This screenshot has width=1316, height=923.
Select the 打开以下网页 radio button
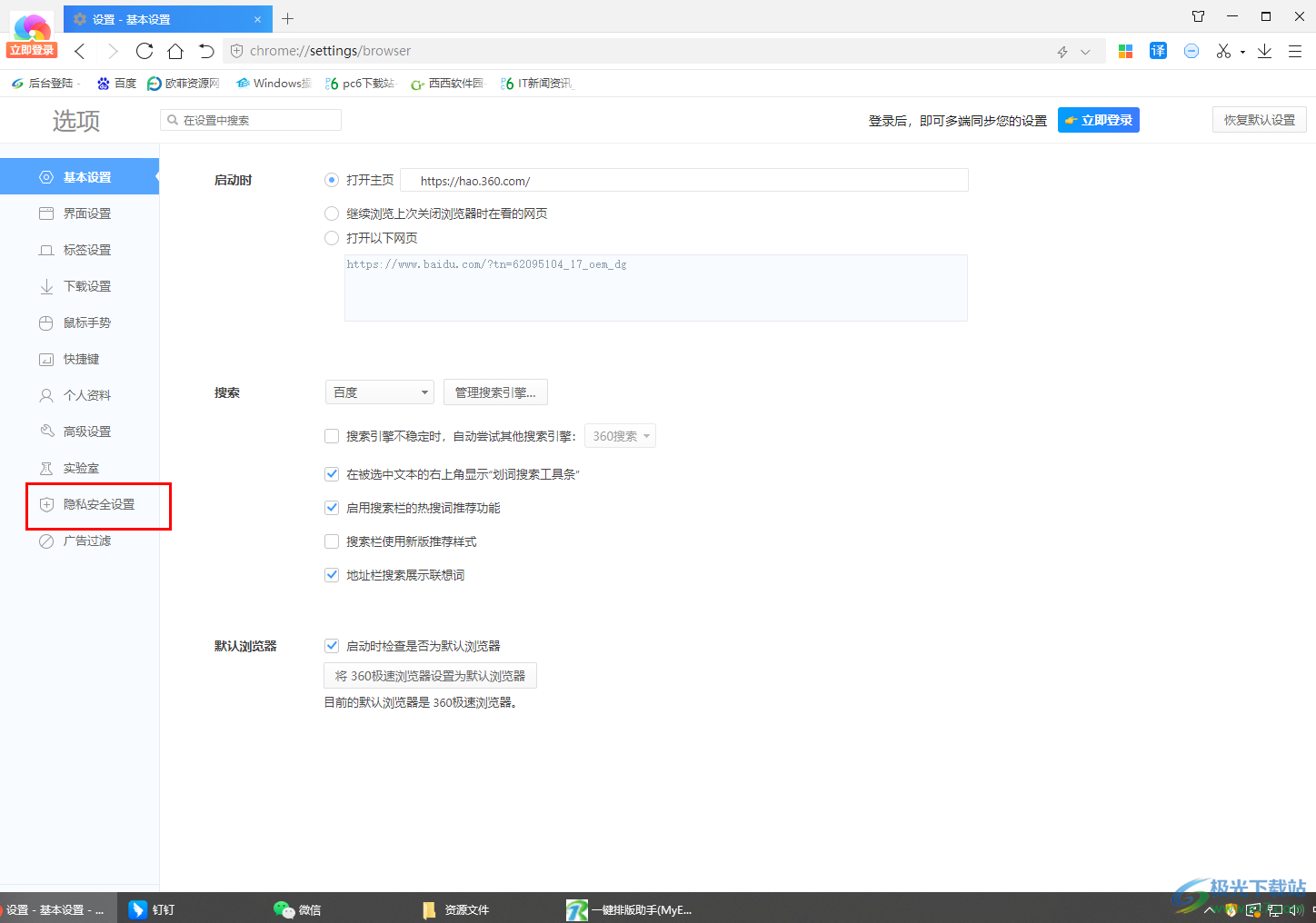point(332,238)
